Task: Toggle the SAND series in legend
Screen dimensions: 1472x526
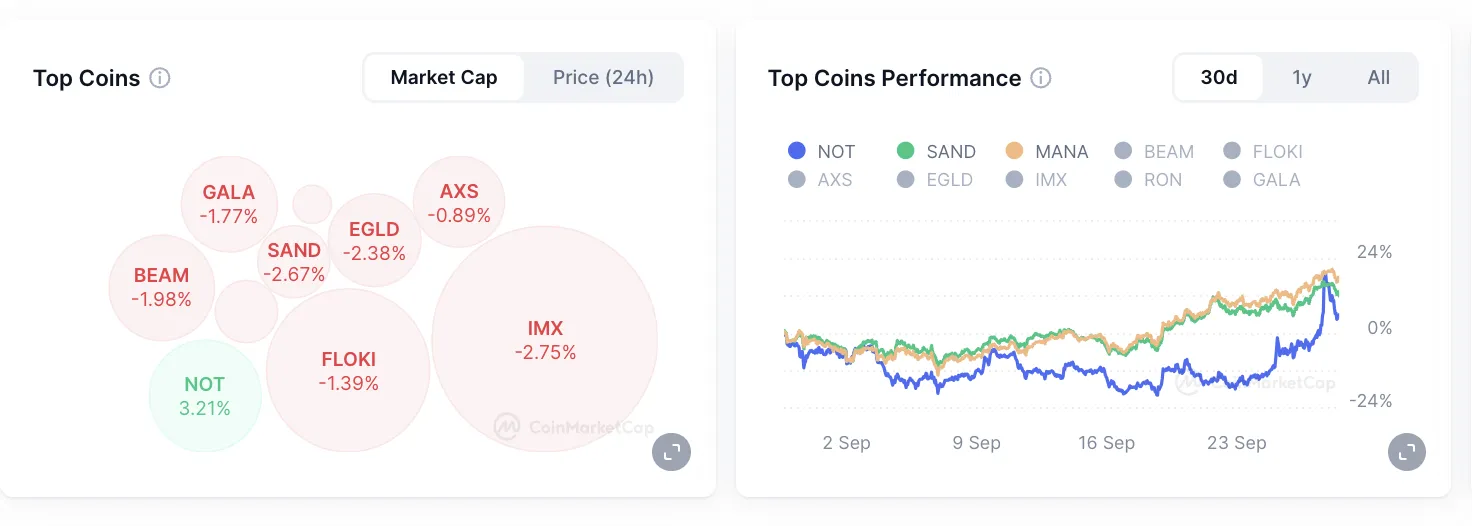Action: click(935, 152)
